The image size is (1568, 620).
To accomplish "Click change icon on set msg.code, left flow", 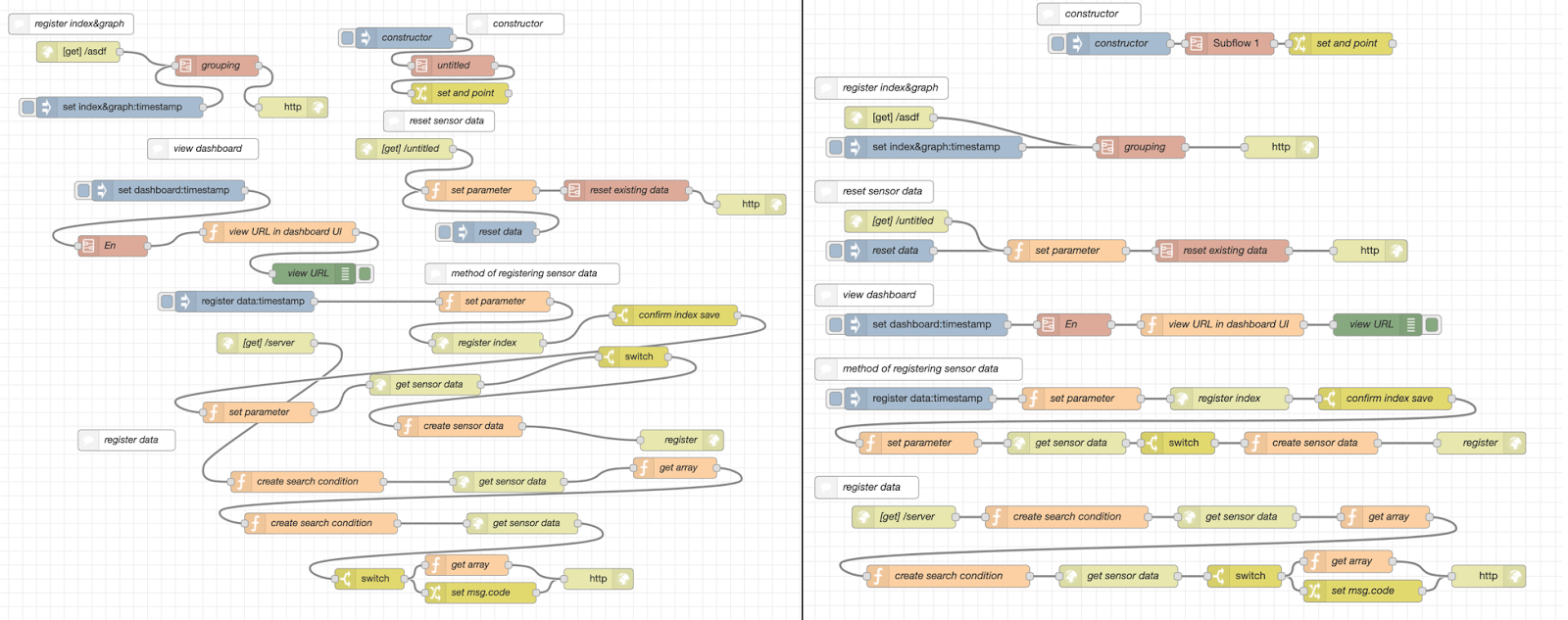I will (435, 593).
